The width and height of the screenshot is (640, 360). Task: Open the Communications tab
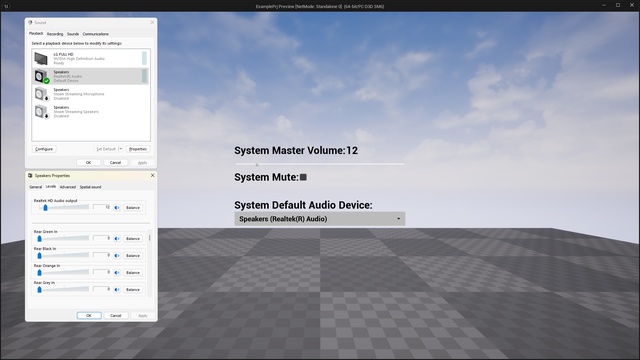coord(96,34)
